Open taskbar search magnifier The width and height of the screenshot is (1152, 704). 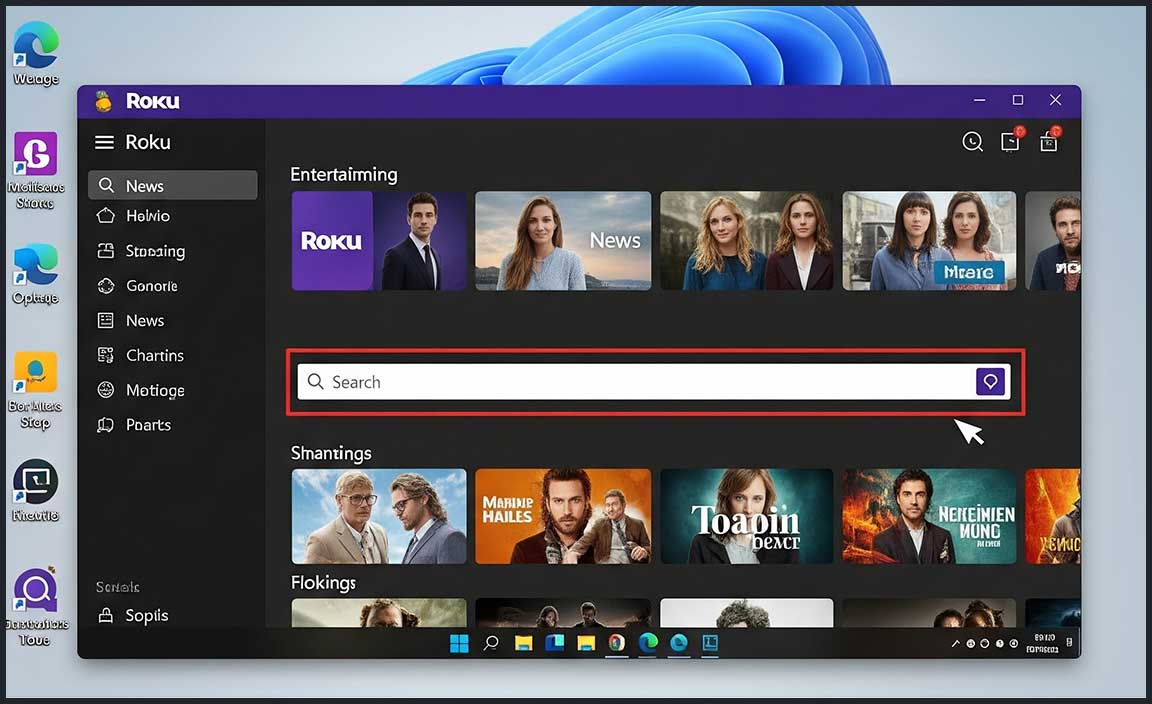[491, 644]
